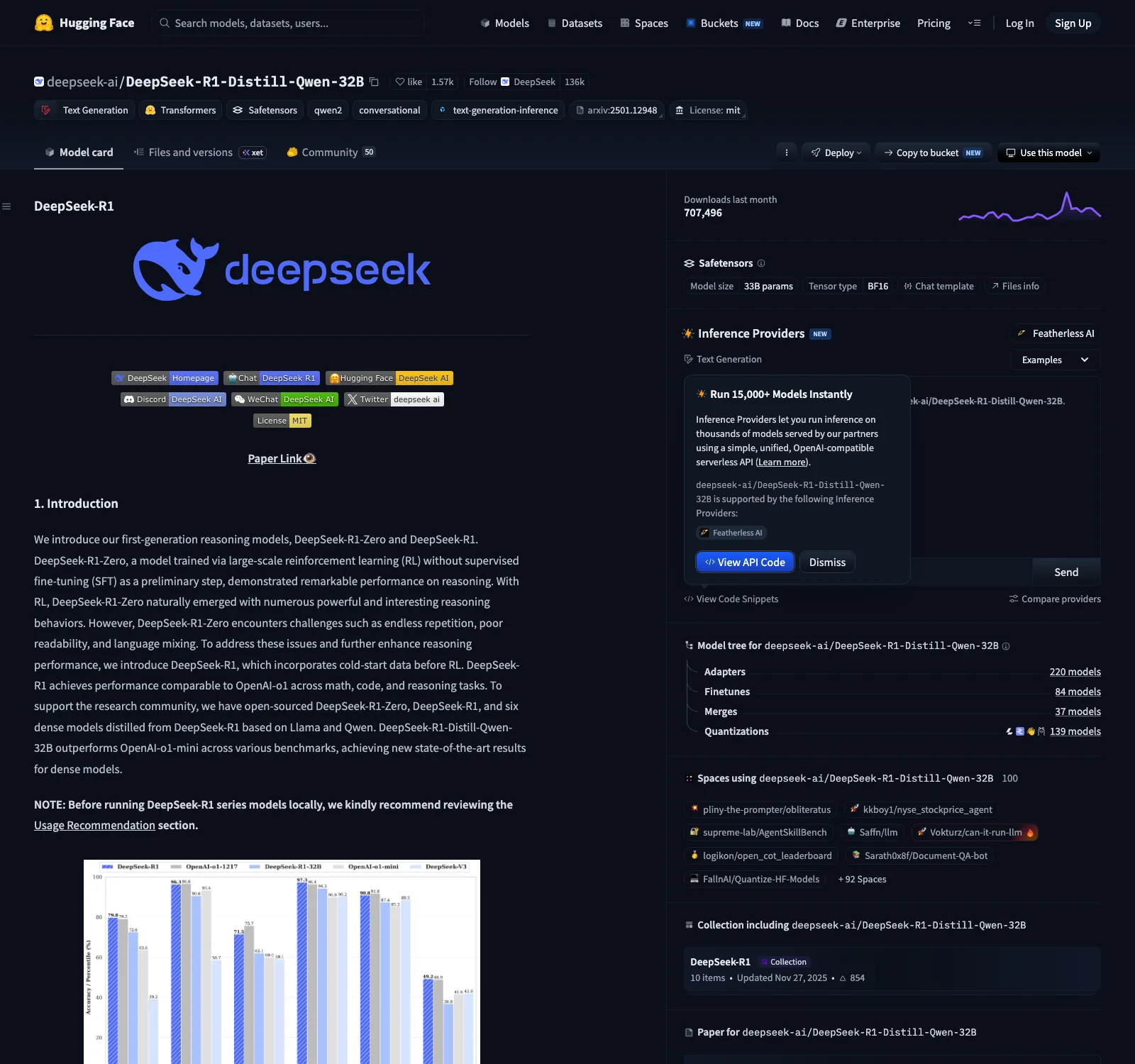
Task: Open the Model card tab
Action: click(79, 153)
